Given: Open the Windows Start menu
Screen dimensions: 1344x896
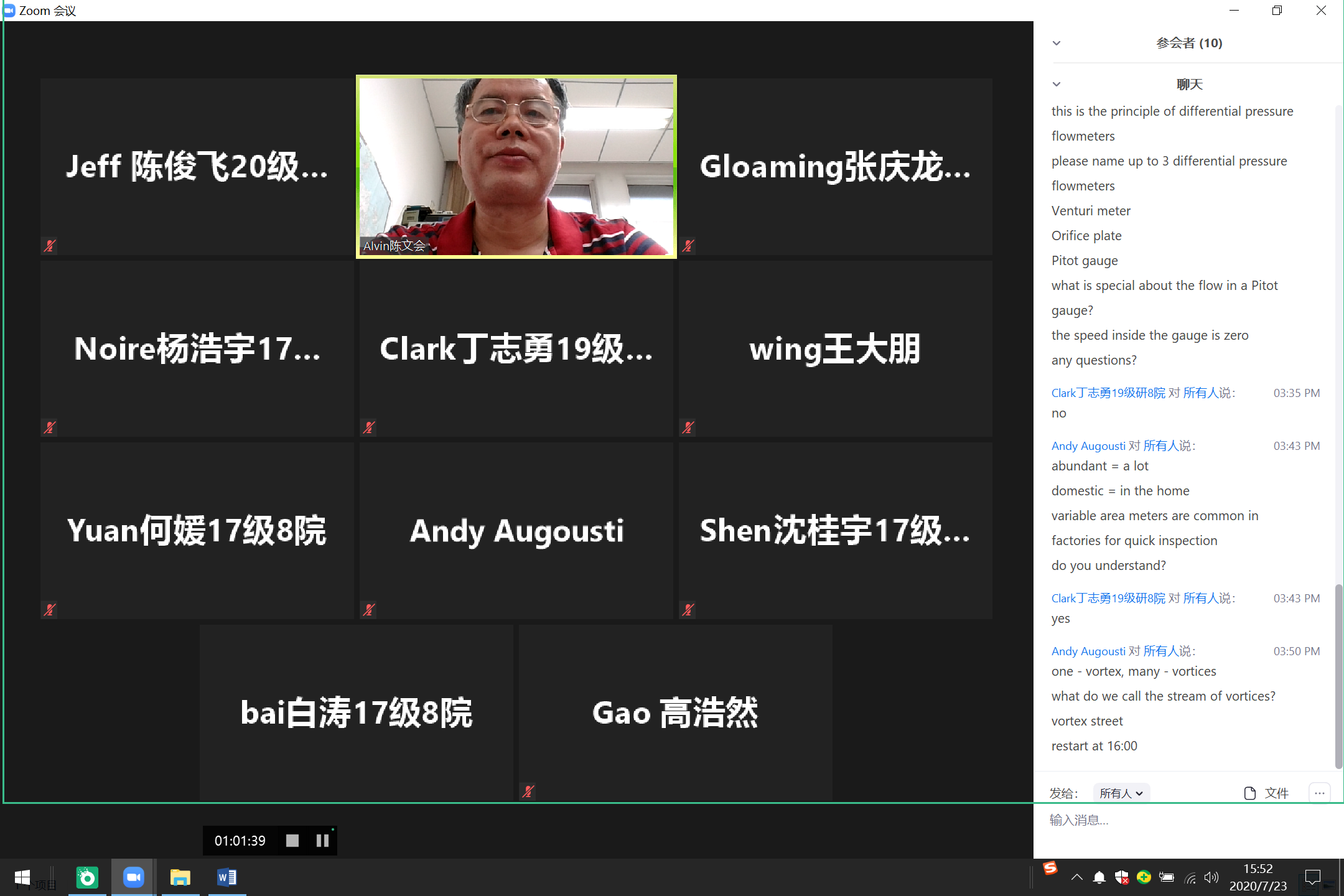Looking at the screenshot, I should pyautogui.click(x=22, y=877).
